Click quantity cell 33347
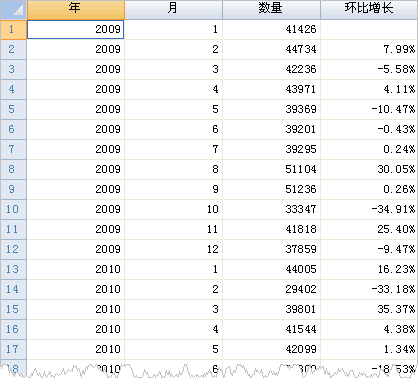This screenshot has width=418, height=378. [x=271, y=210]
